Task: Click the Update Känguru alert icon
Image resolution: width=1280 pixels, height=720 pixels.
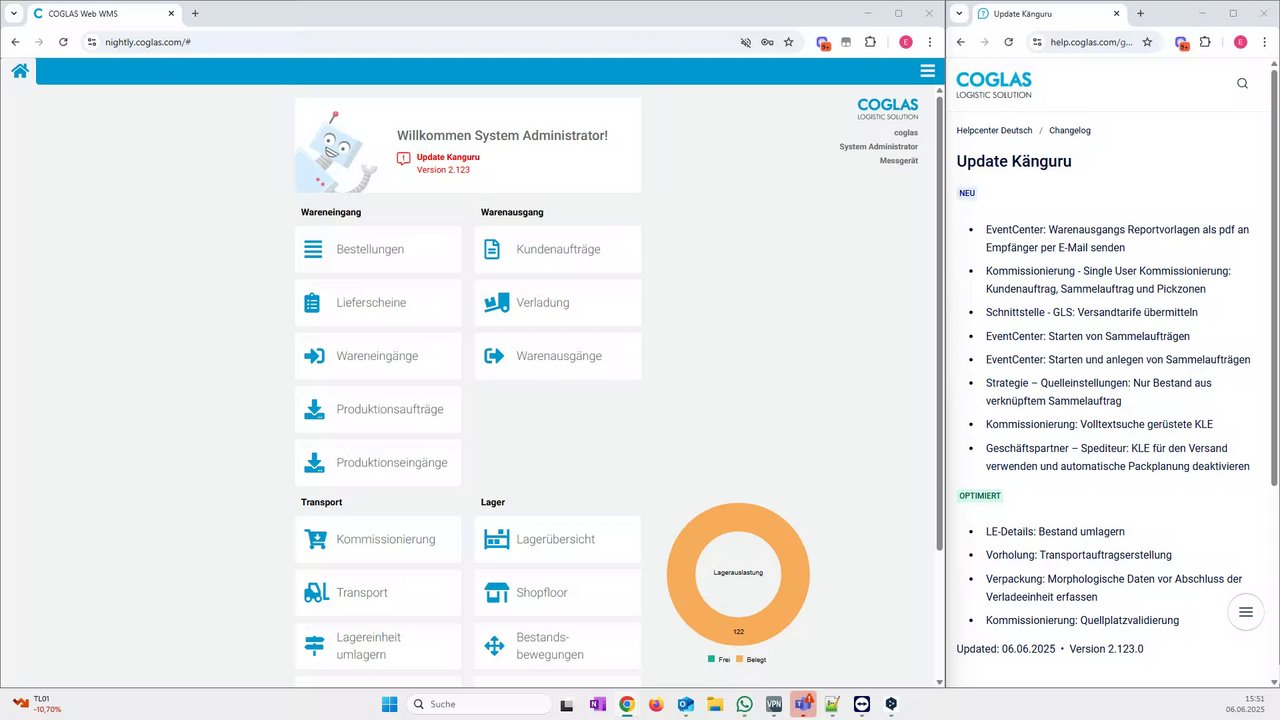Action: pyautogui.click(x=403, y=158)
